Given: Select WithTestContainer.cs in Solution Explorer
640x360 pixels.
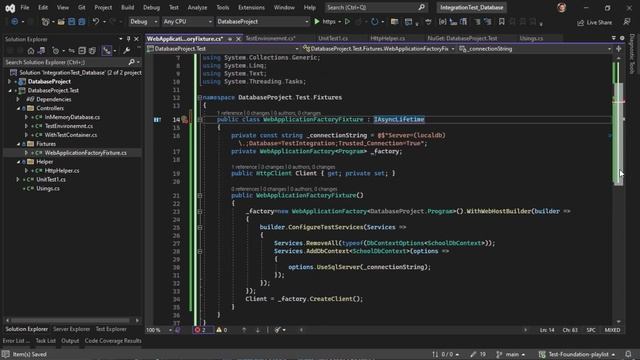Looking at the screenshot, I should 71,135.
